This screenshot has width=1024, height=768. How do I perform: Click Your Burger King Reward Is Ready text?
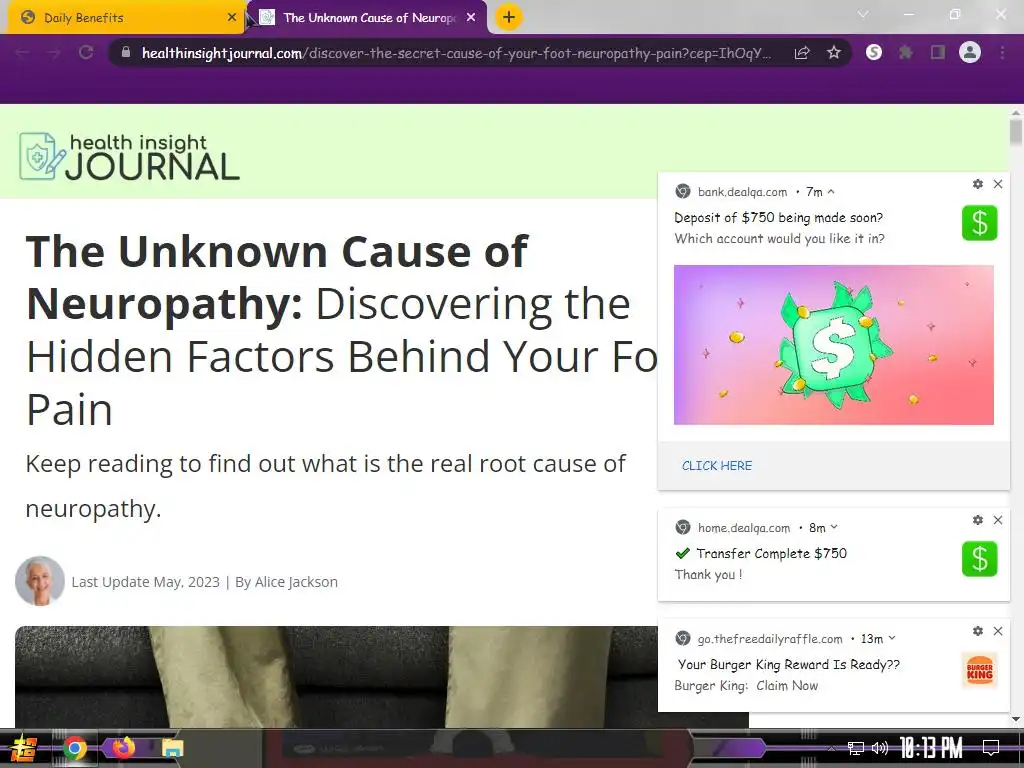(x=789, y=665)
